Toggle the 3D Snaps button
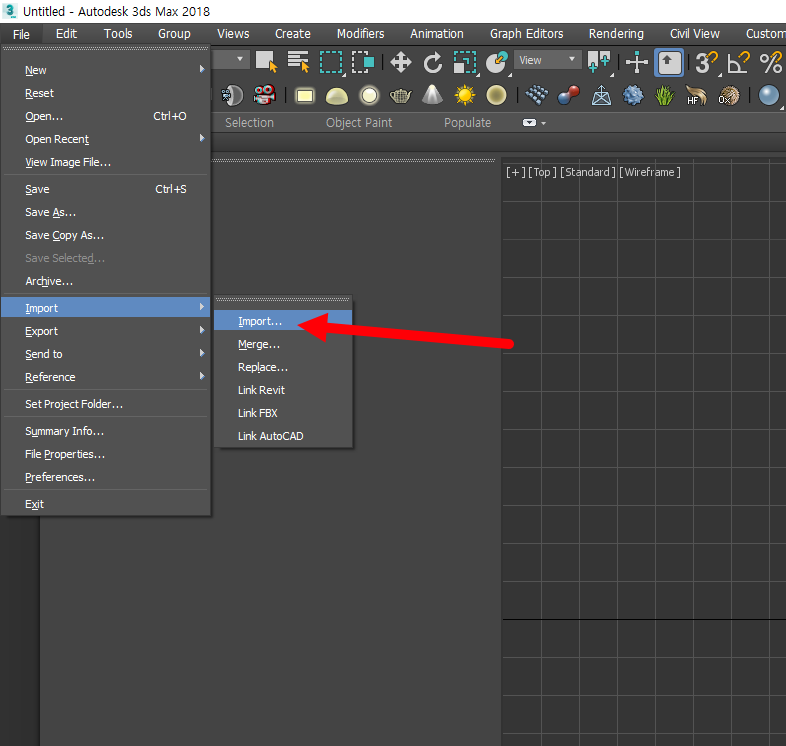786x746 pixels. [x=706, y=63]
